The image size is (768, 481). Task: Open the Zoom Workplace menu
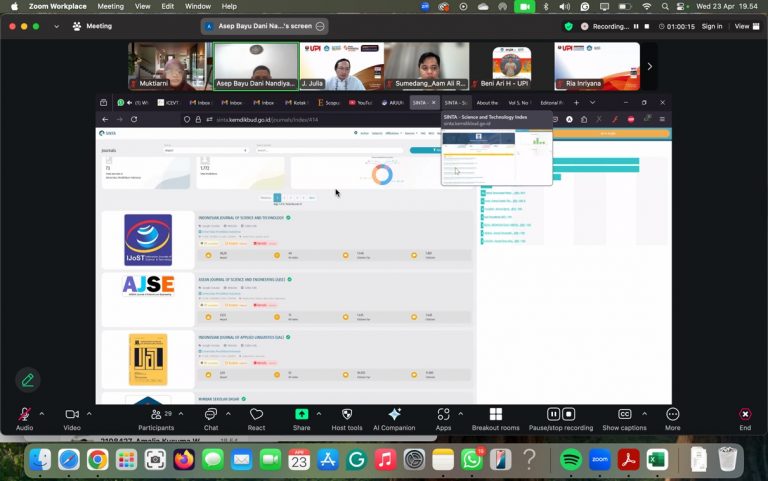click(57, 6)
